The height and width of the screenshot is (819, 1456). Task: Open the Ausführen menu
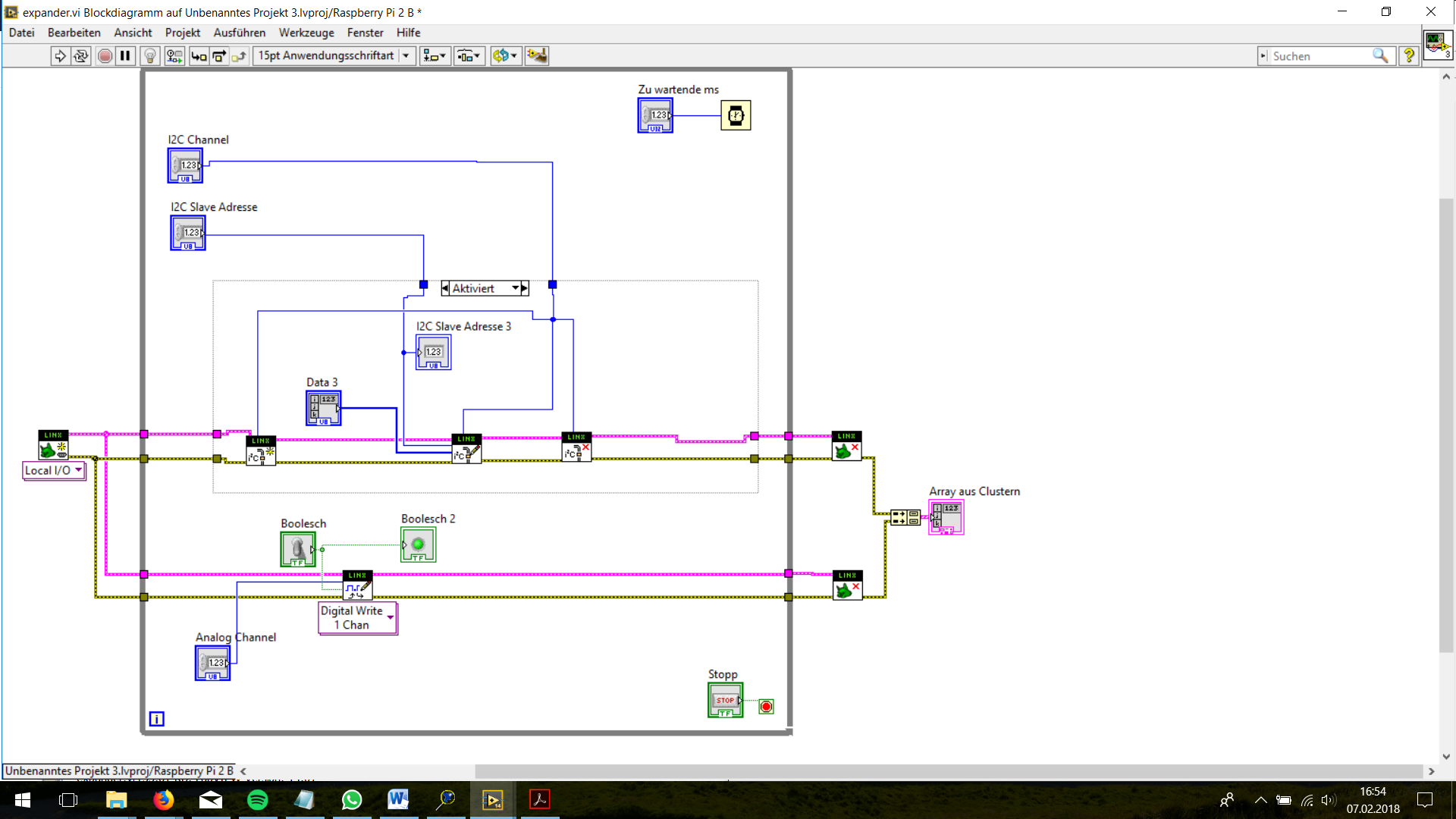(239, 33)
